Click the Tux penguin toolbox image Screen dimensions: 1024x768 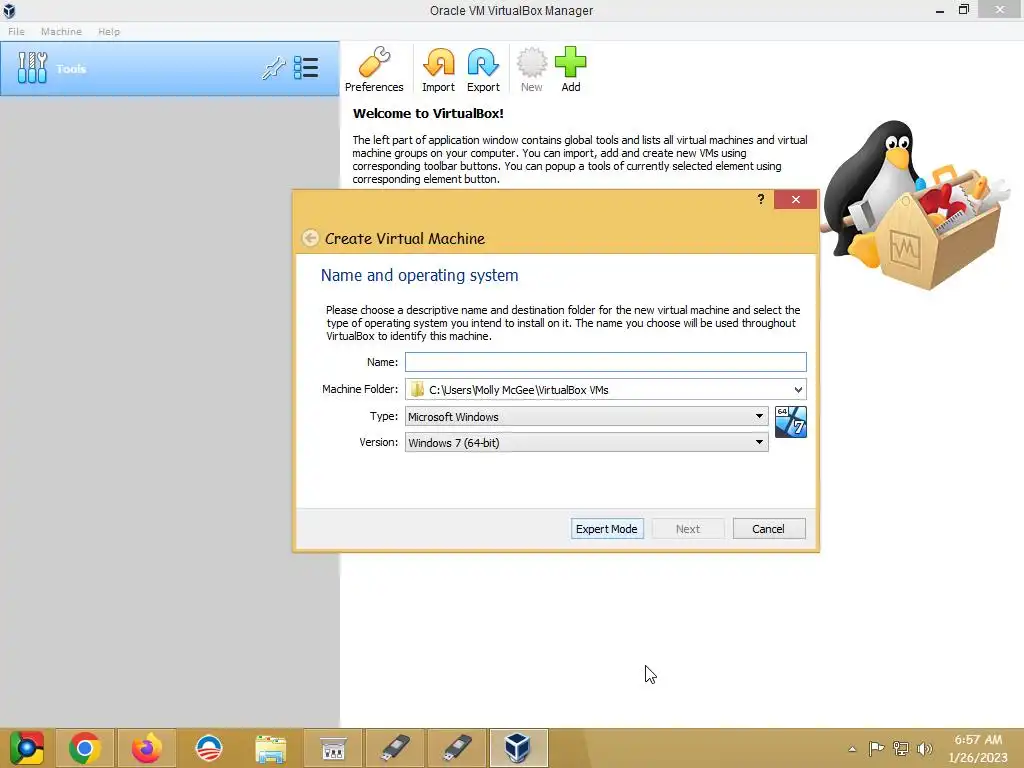tap(915, 205)
